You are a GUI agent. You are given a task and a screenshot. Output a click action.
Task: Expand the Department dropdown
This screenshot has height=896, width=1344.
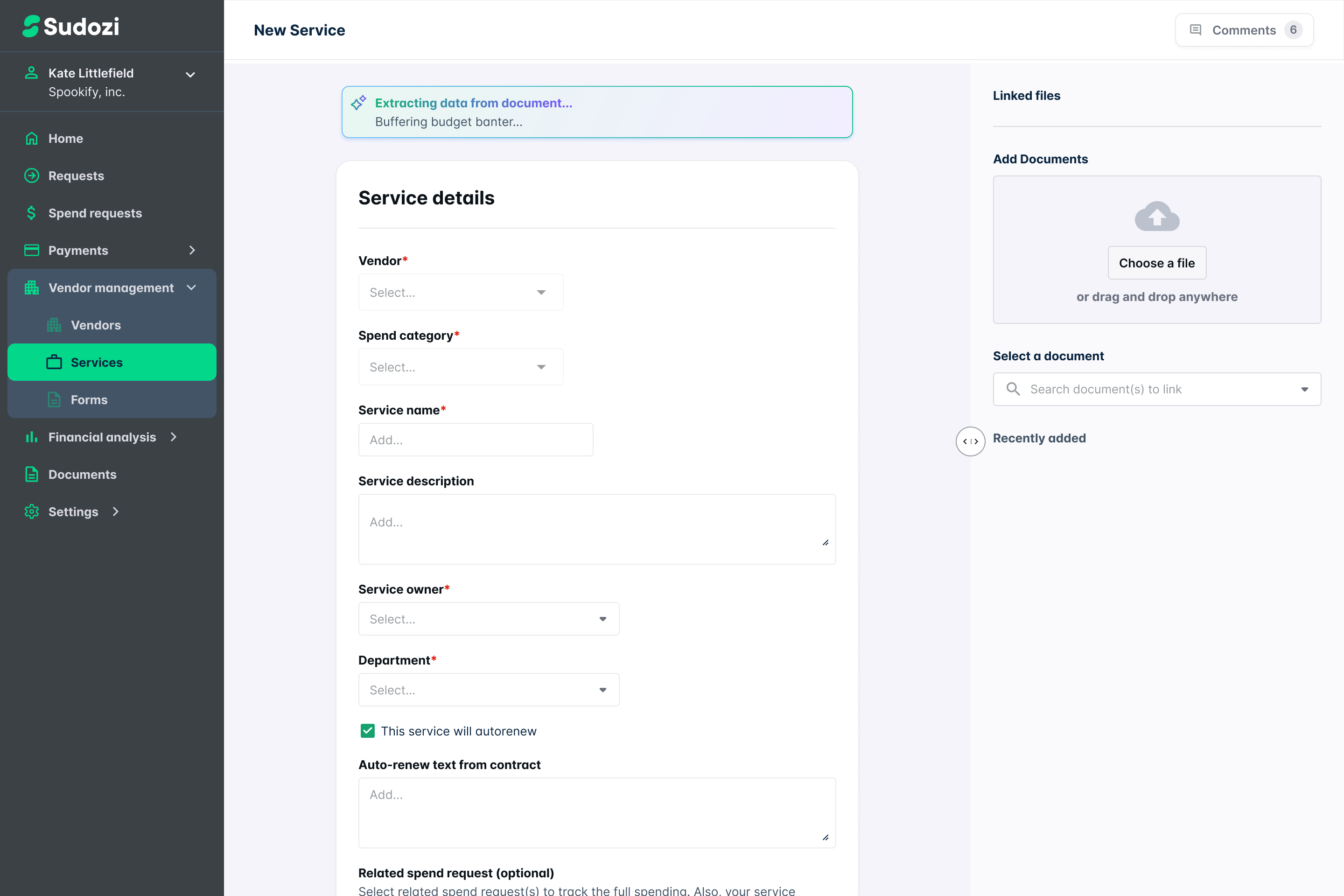tap(489, 690)
